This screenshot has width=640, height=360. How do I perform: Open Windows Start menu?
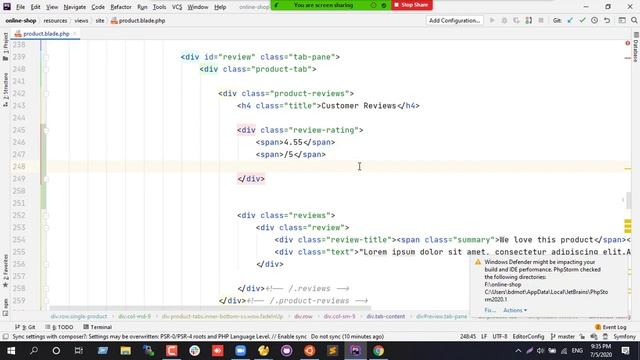tap(11, 351)
